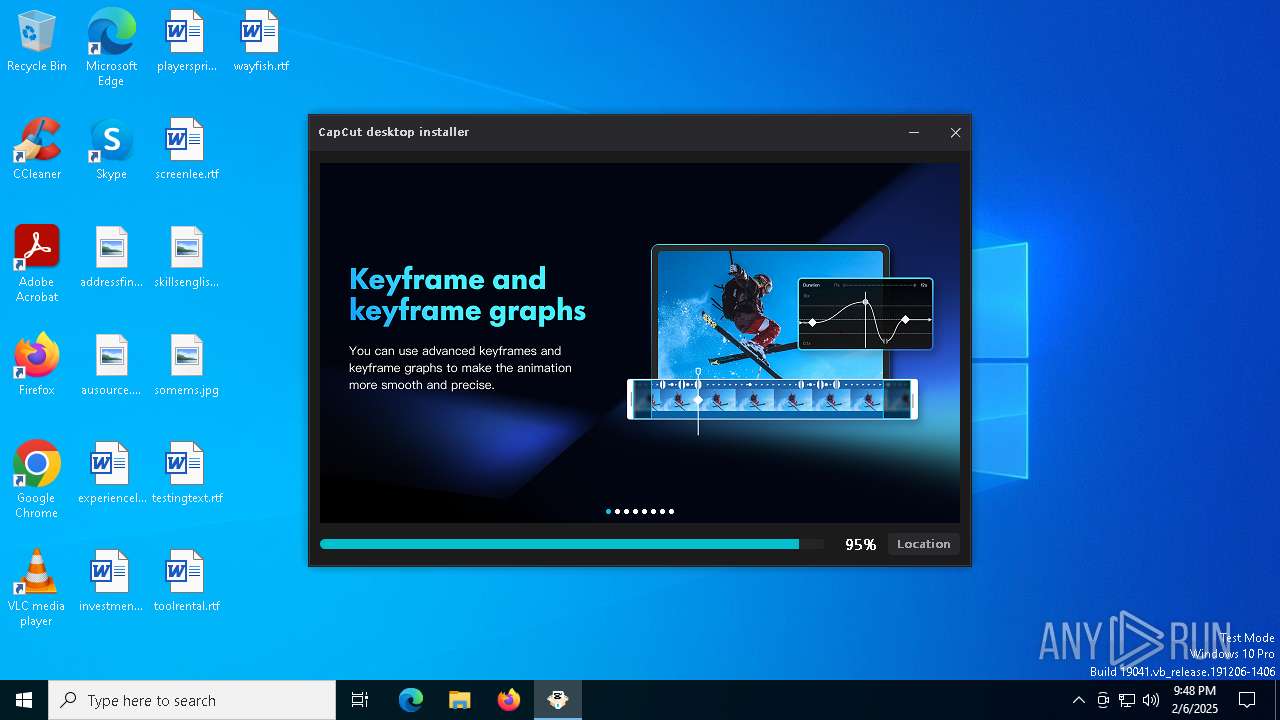The image size is (1280, 720).
Task: Switch to CapCut installer taskbar button
Action: tap(557, 700)
